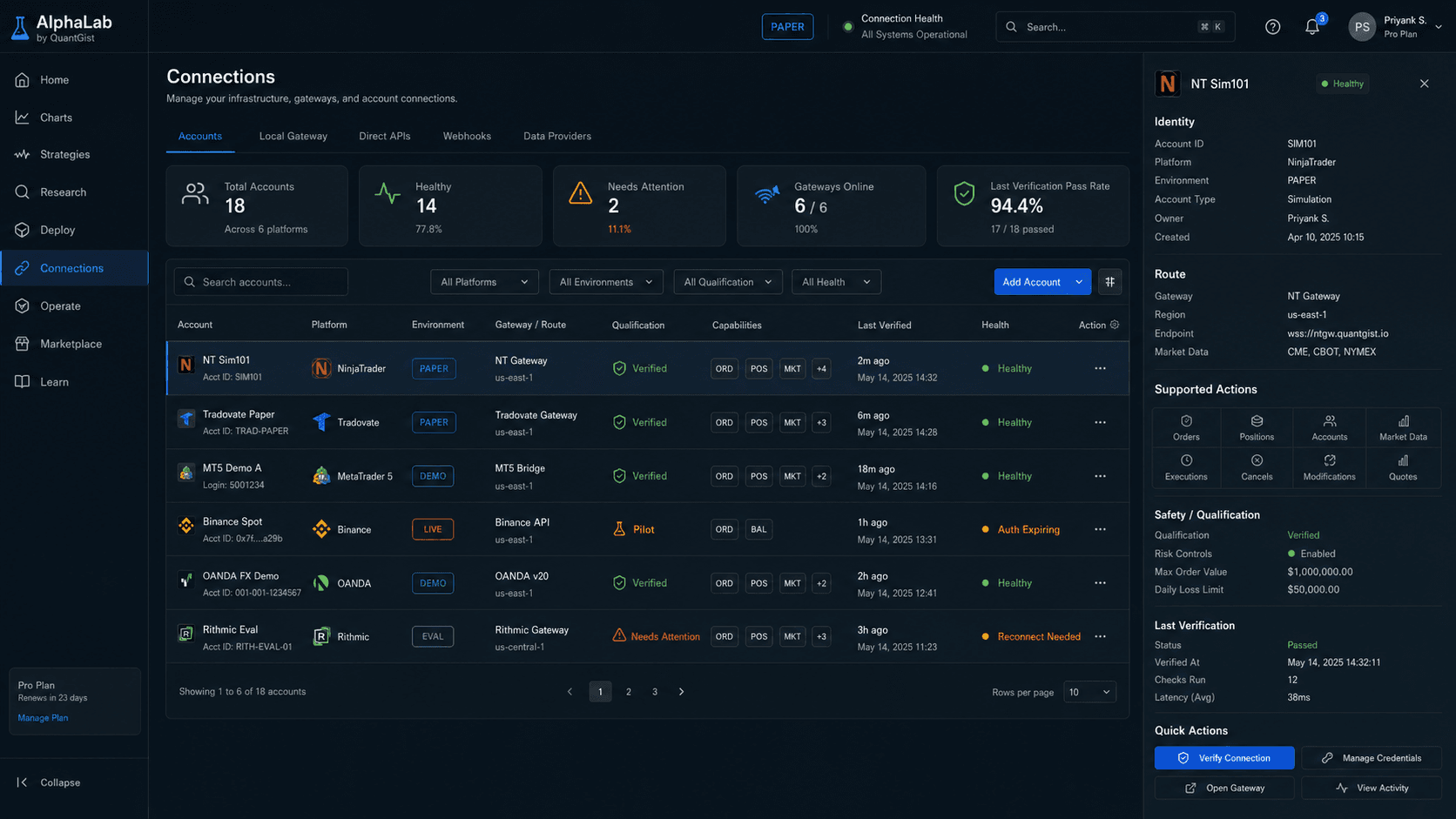1456x819 pixels.
Task: Open the notifications bell
Action: coord(1312,27)
